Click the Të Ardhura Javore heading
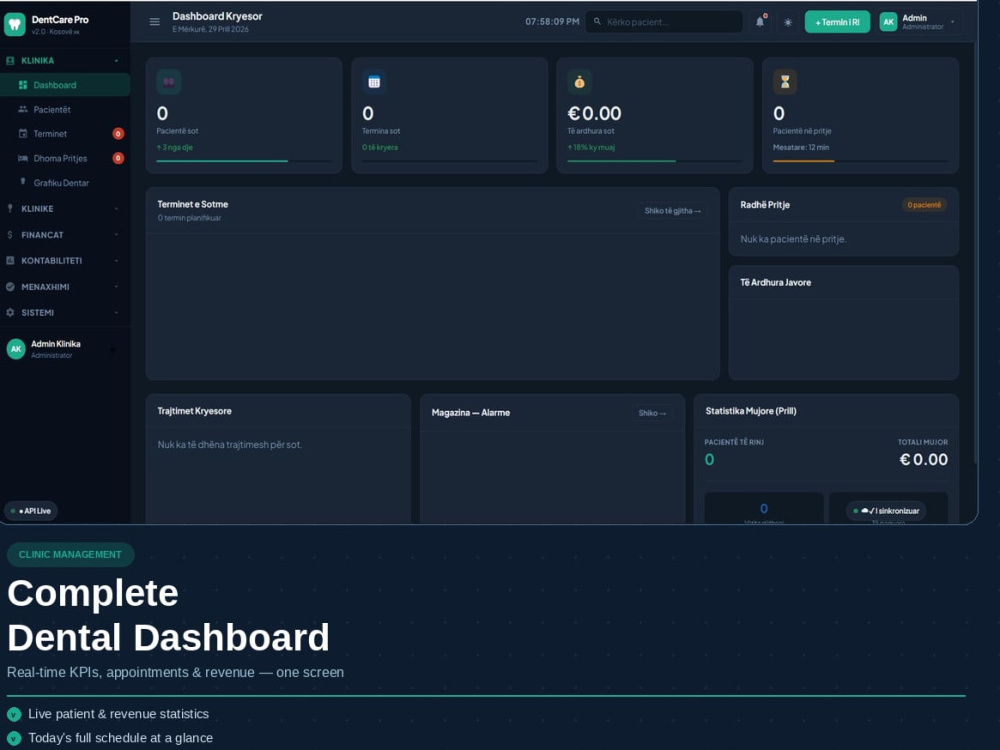Viewport: 1000px width, 750px height. click(x=776, y=283)
